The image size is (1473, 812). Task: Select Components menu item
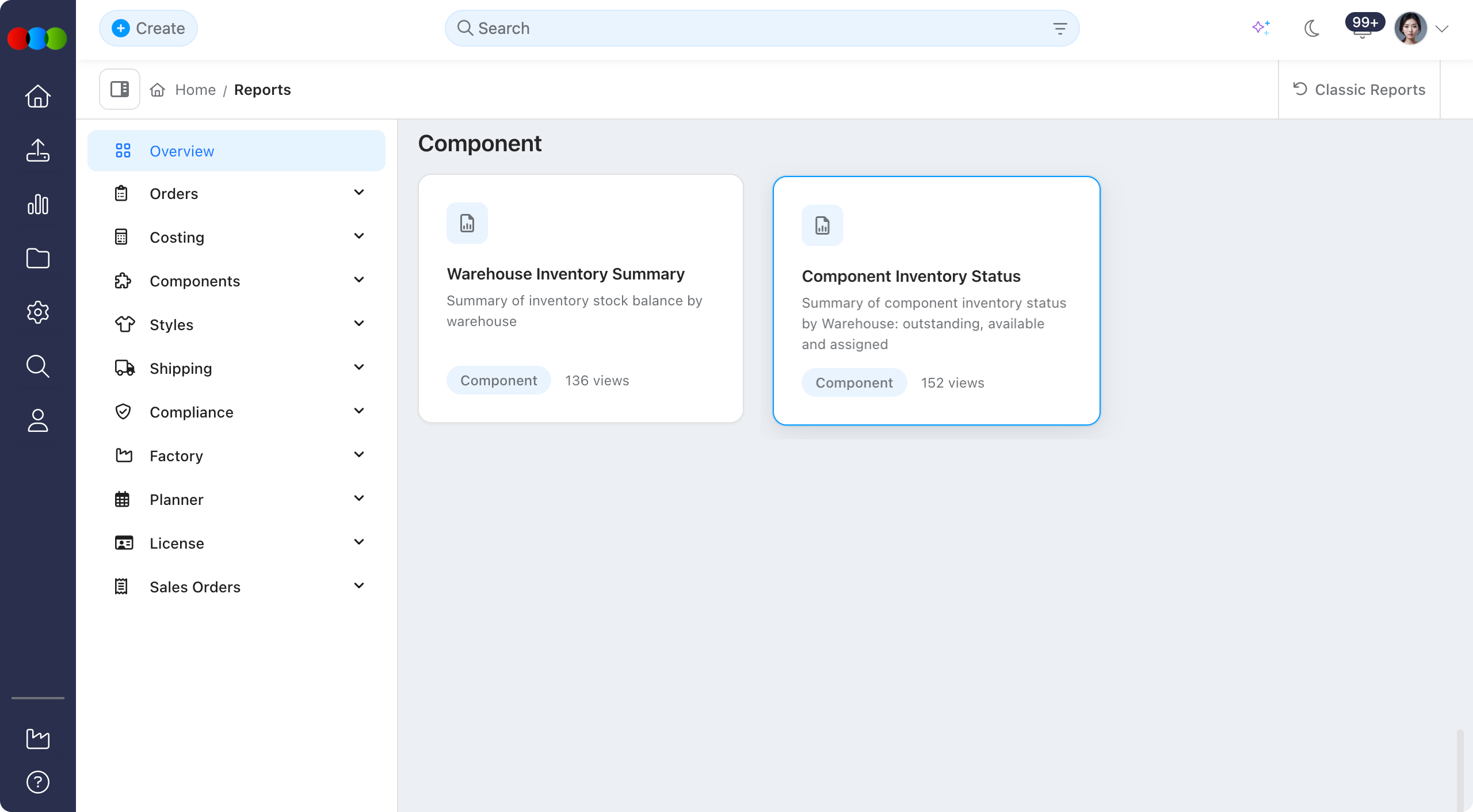pyautogui.click(x=236, y=281)
